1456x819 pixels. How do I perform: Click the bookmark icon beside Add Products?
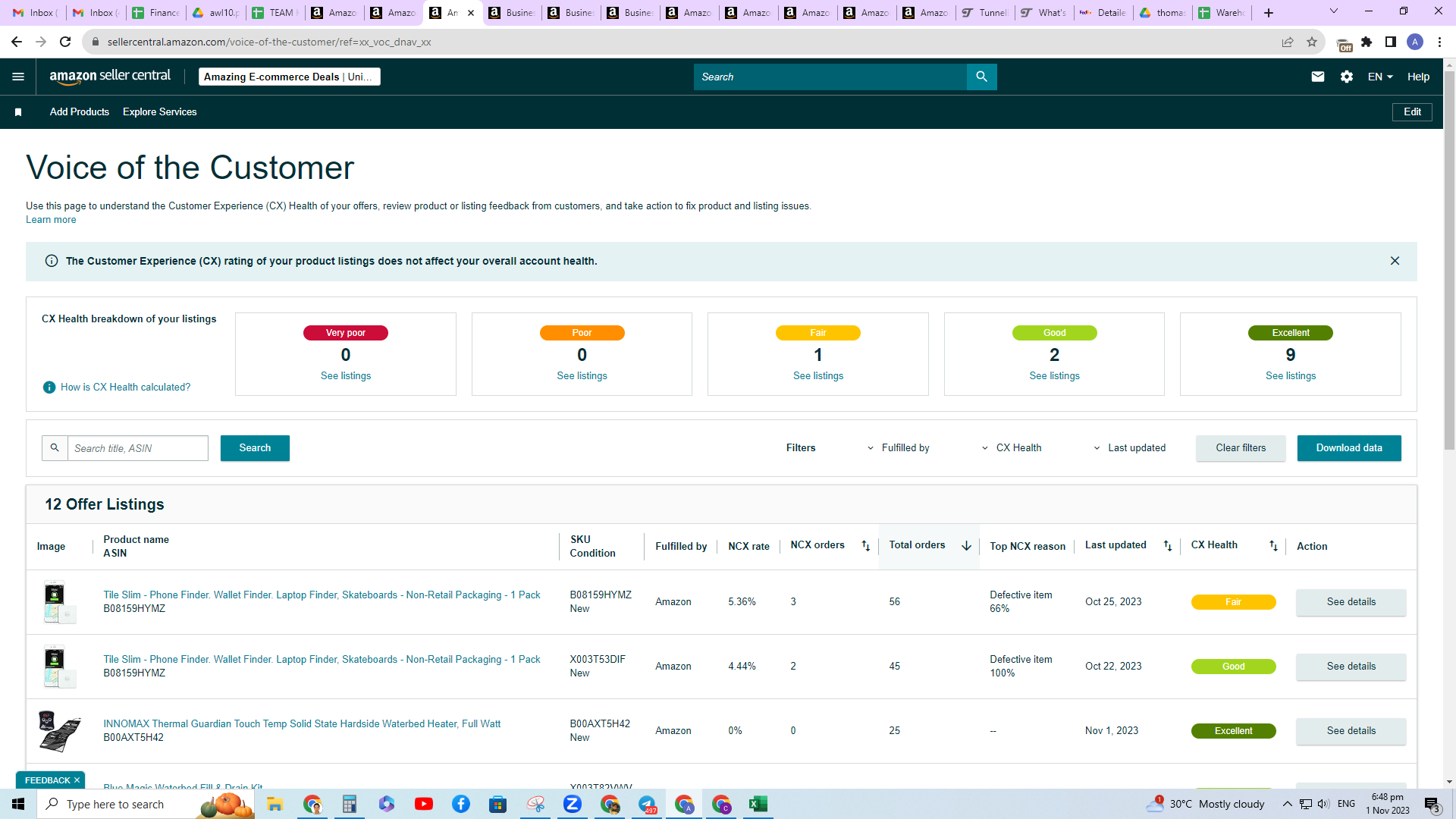coord(18,112)
